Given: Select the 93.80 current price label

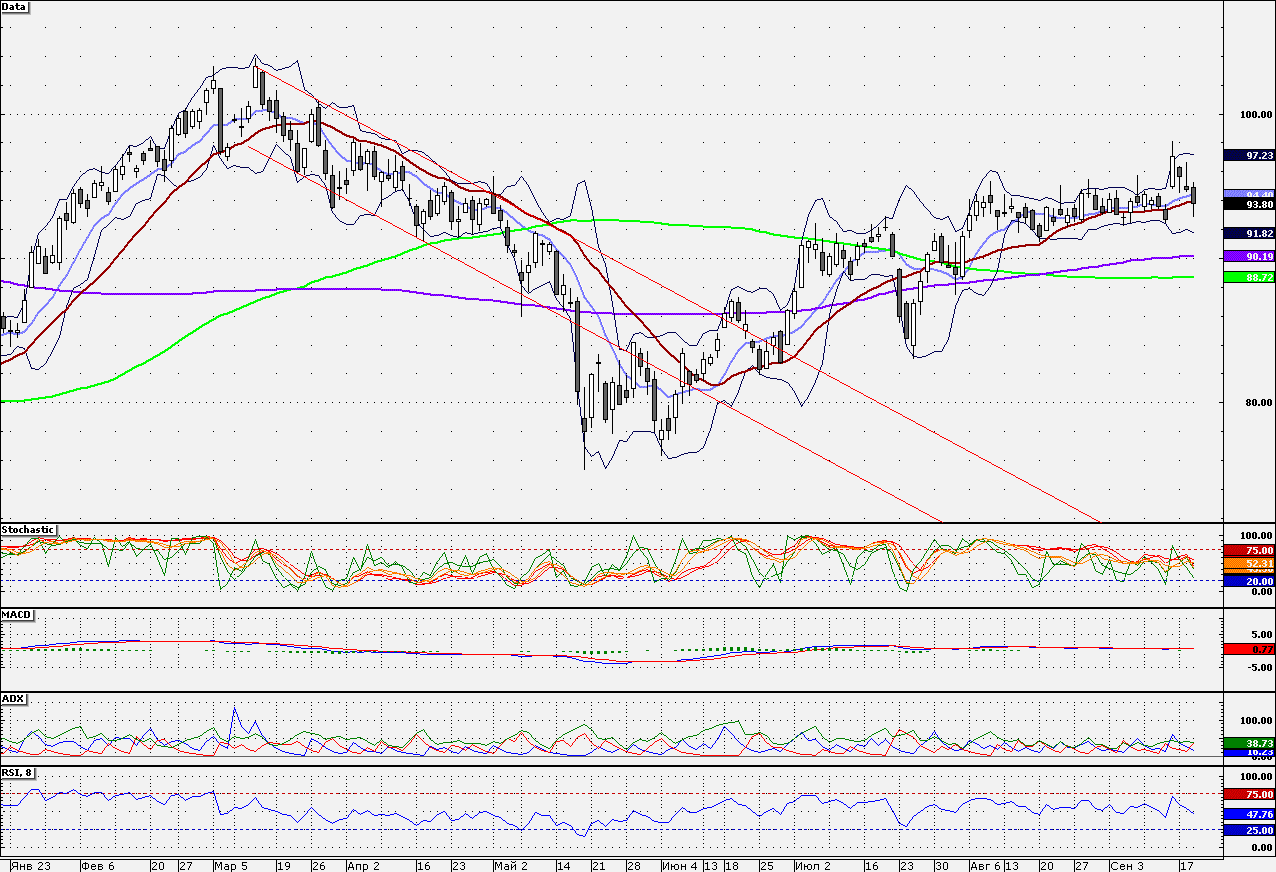Looking at the screenshot, I should 1248,204.
